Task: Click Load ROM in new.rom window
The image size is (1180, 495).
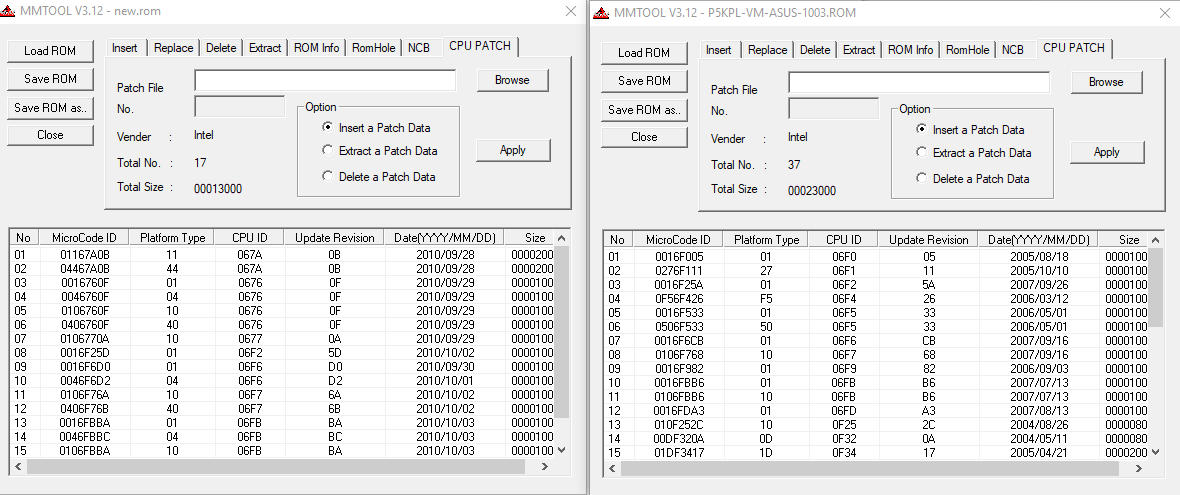Action: tap(50, 51)
